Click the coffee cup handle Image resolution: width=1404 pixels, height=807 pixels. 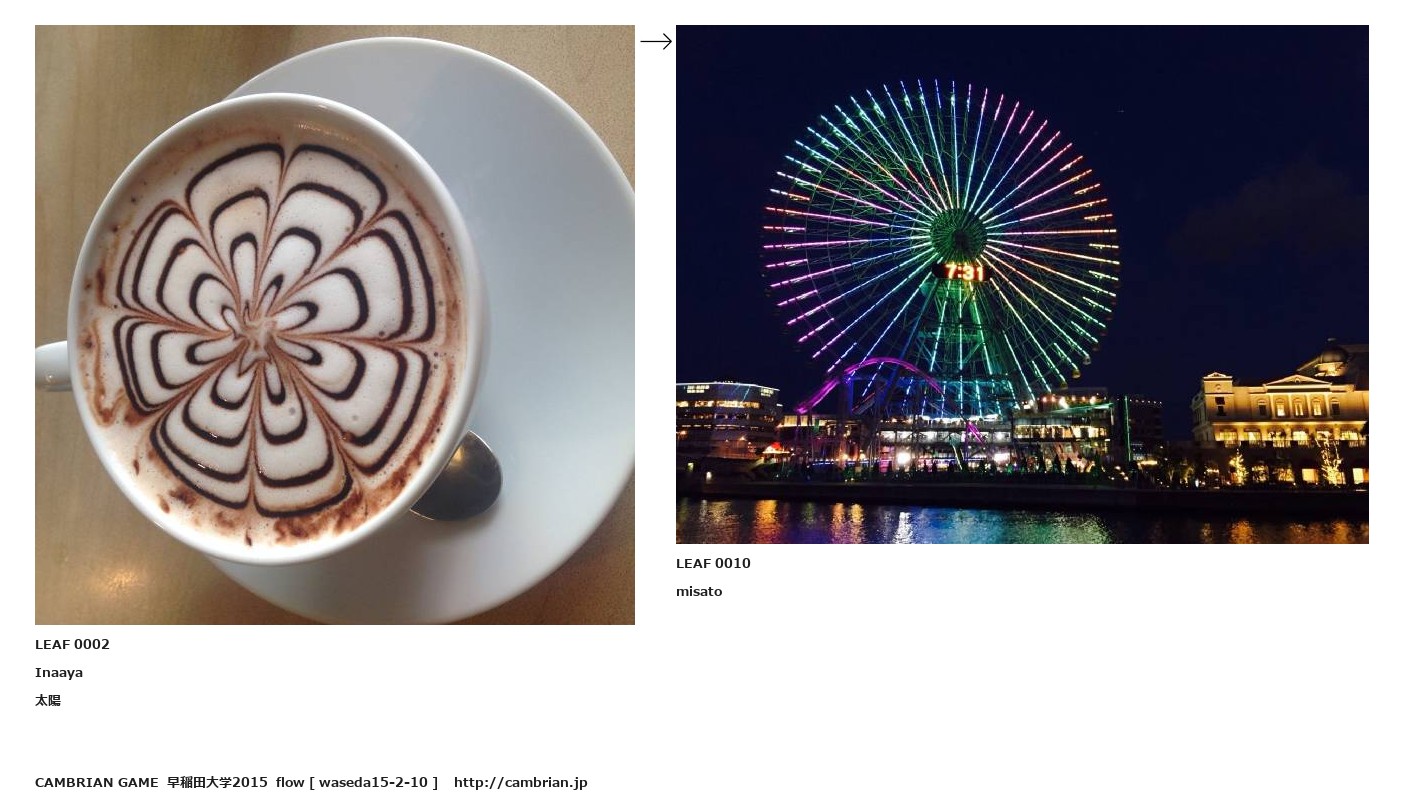pyautogui.click(x=52, y=366)
